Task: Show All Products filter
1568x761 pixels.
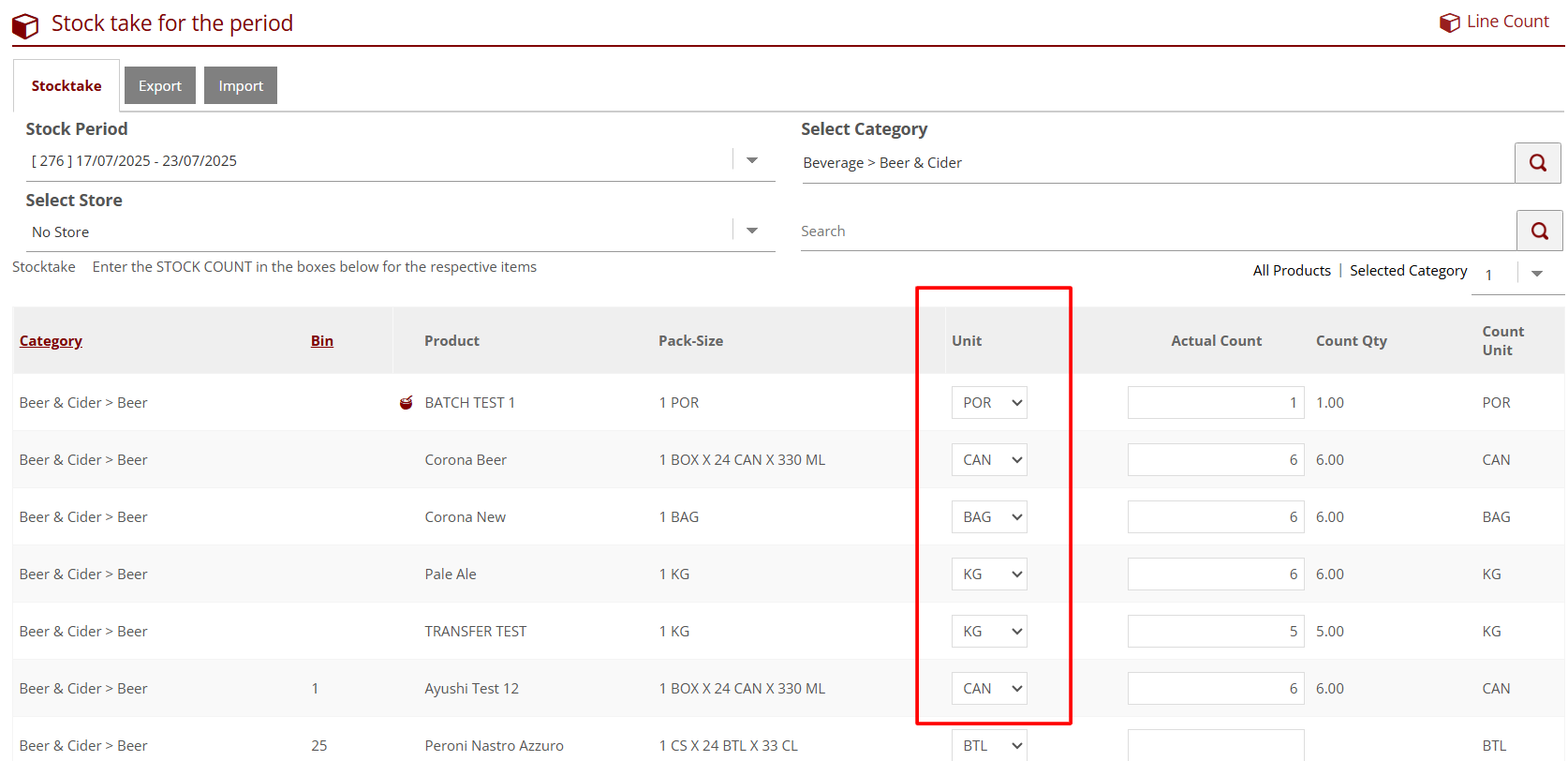Action: pyautogui.click(x=1291, y=271)
